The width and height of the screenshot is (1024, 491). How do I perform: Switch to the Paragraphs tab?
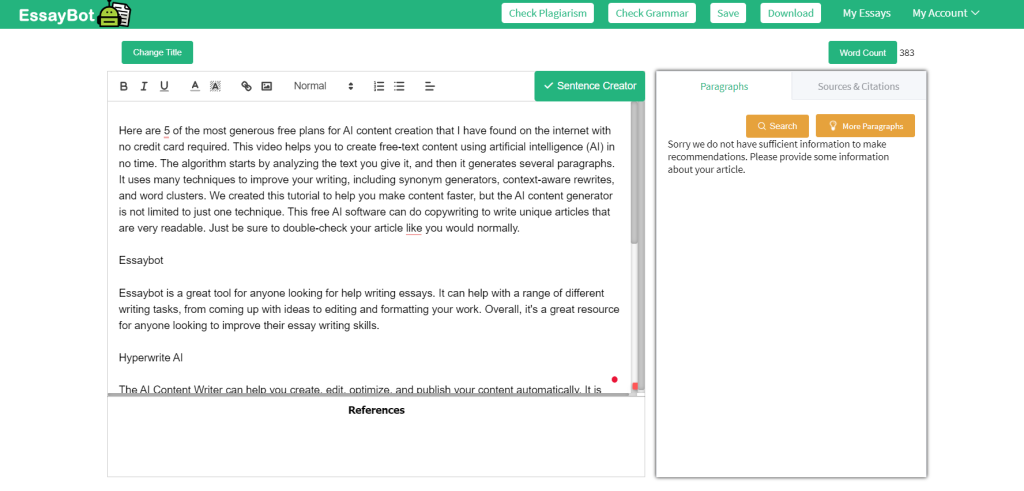pyautogui.click(x=724, y=86)
